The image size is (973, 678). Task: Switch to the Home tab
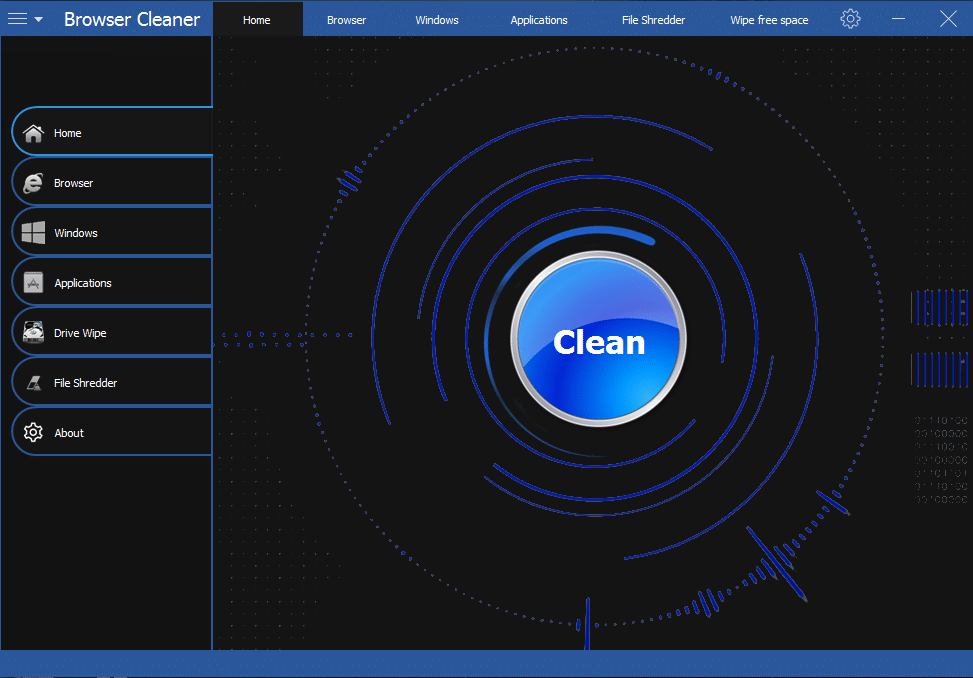click(257, 20)
